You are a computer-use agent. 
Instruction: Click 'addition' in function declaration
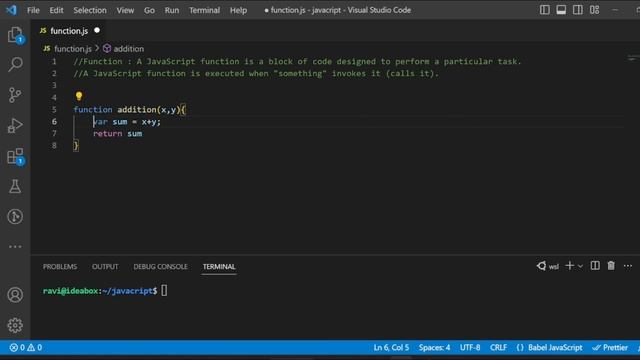pyautogui.click(x=136, y=109)
